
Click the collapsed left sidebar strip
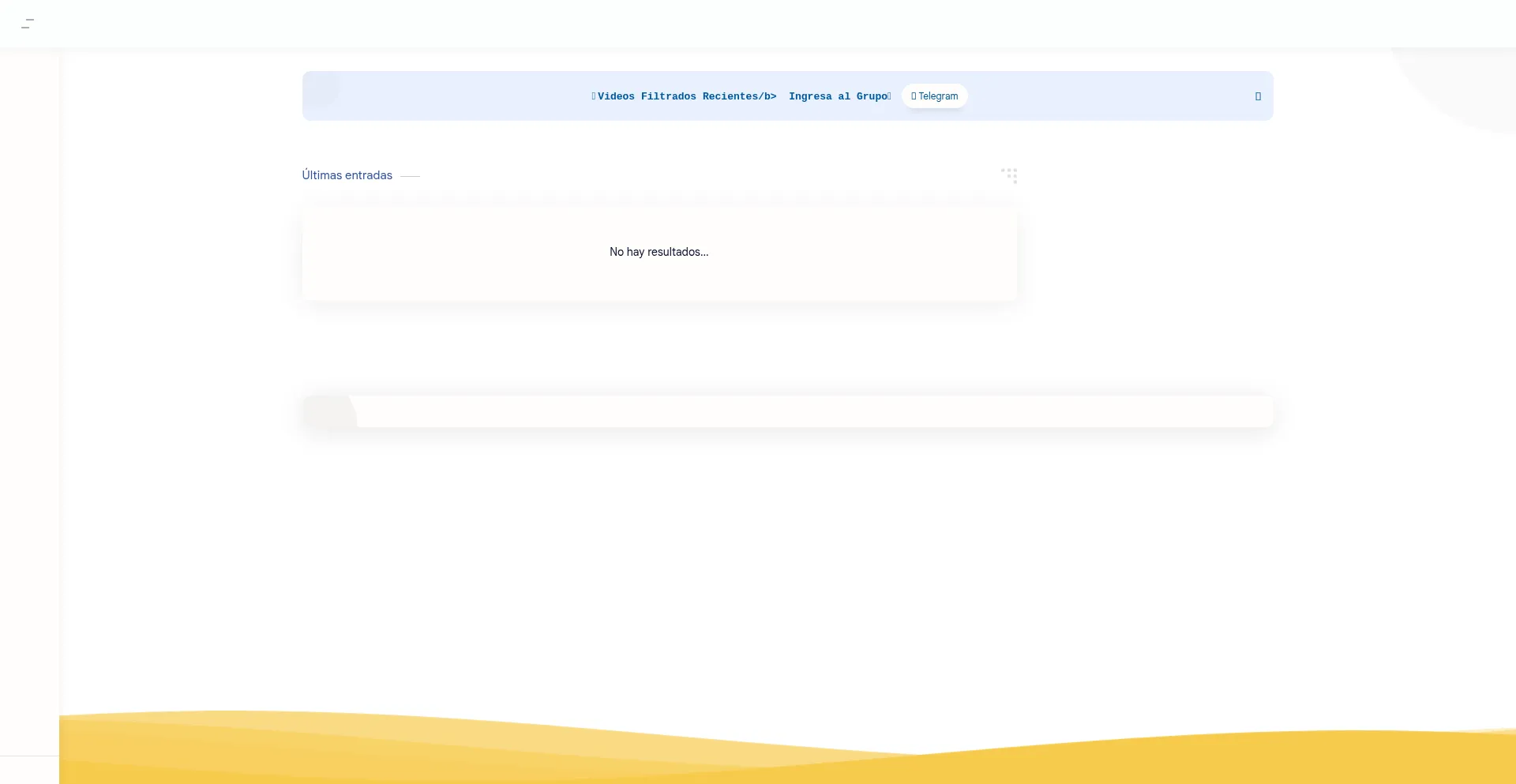(29, 395)
